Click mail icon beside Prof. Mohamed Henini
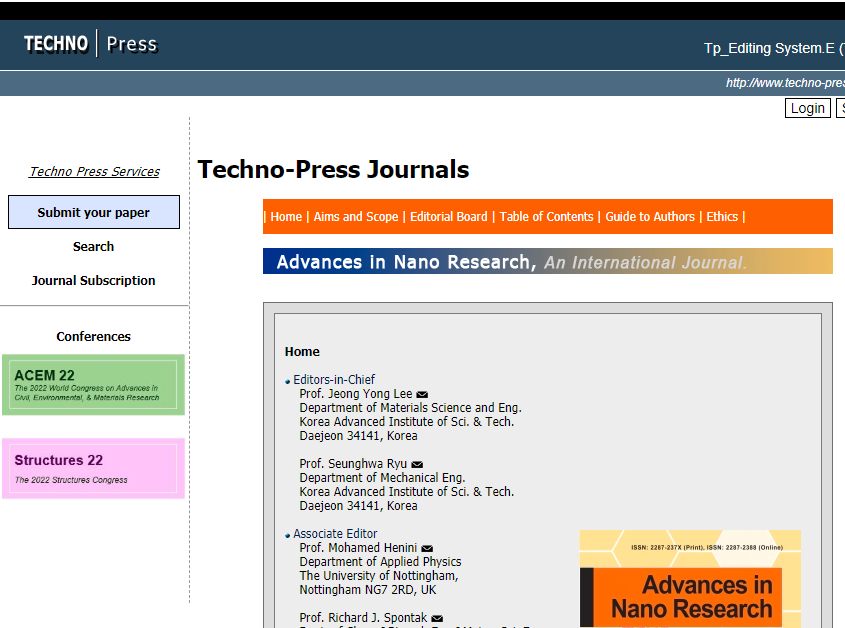Screen dimensions: 845x628 (427, 549)
